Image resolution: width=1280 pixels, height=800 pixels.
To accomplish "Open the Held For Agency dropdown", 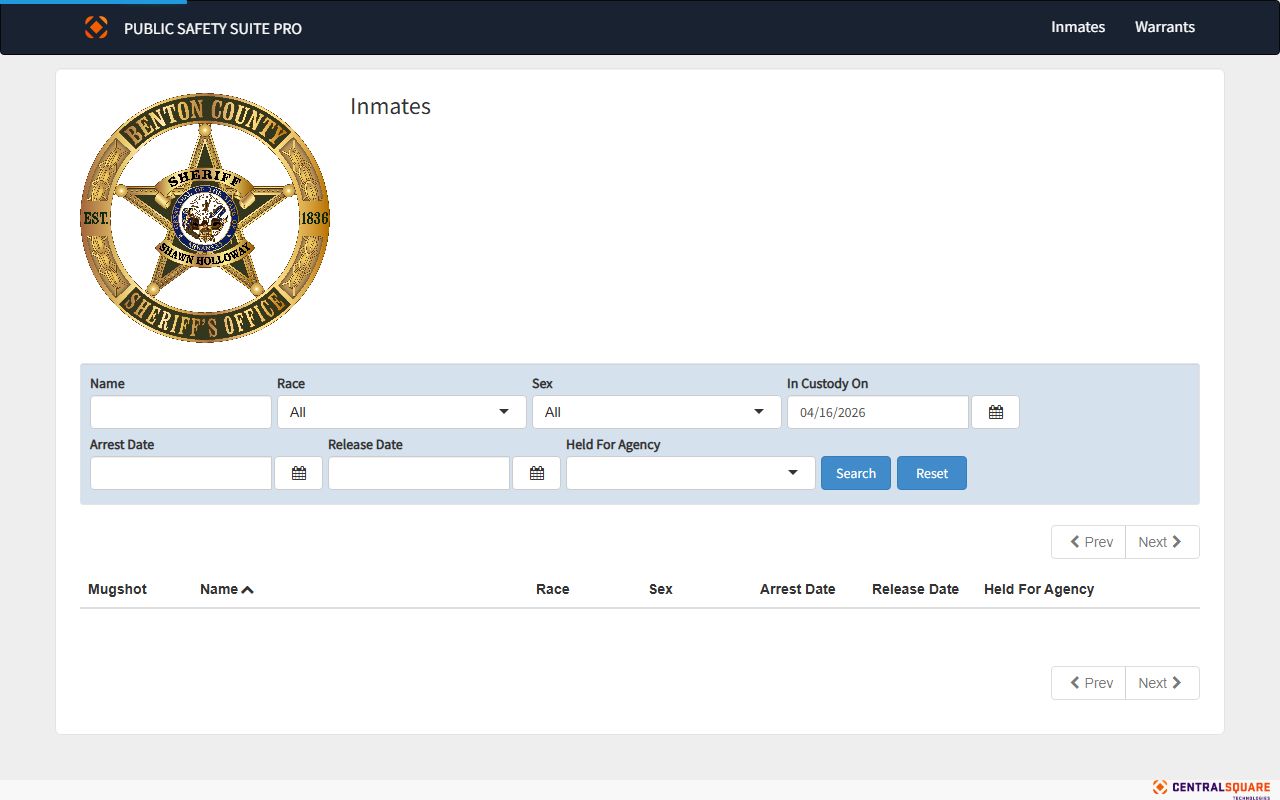I will pyautogui.click(x=690, y=473).
